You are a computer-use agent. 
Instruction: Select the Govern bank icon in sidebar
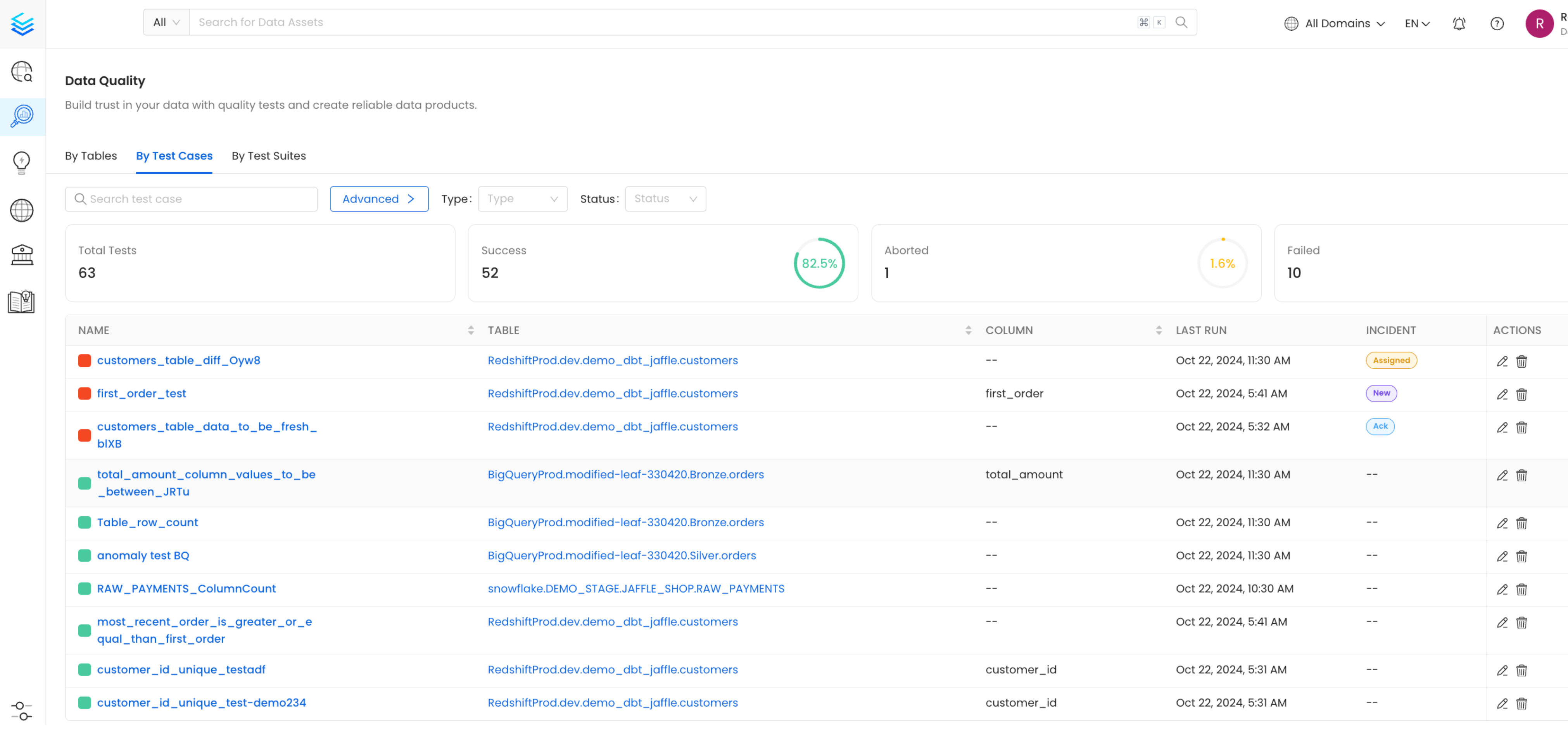pos(22,254)
